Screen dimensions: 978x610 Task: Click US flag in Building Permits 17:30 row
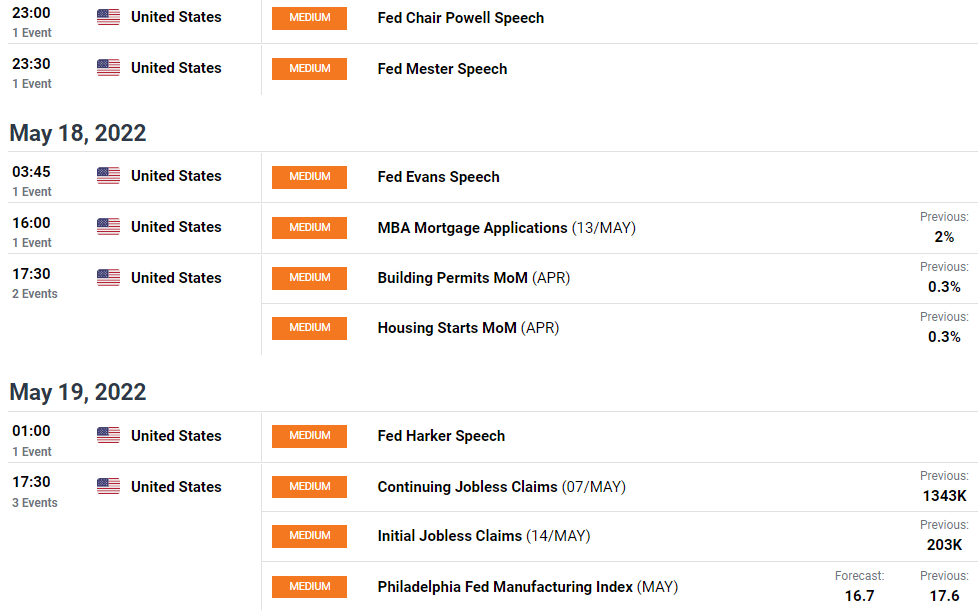(109, 278)
